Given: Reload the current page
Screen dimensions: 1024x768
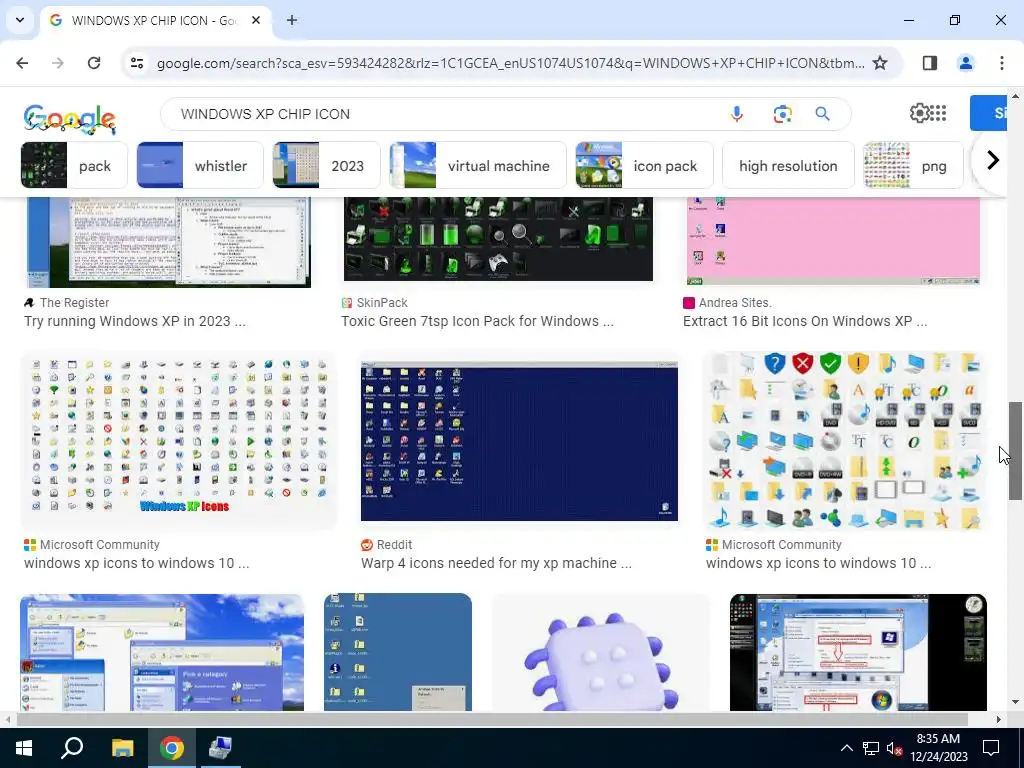Looking at the screenshot, I should (94, 63).
